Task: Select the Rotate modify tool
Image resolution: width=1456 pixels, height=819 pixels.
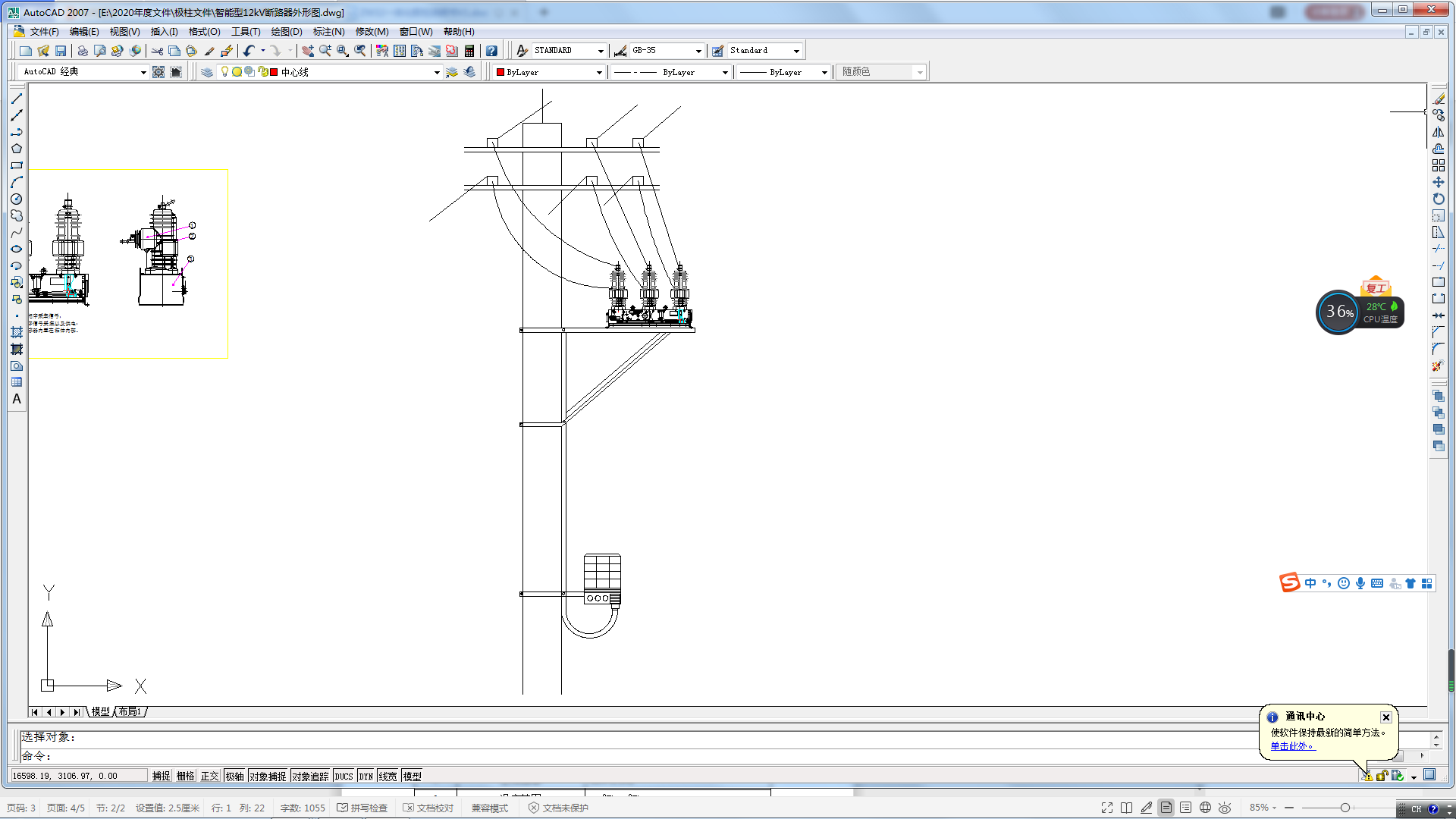Action: 1438,199
